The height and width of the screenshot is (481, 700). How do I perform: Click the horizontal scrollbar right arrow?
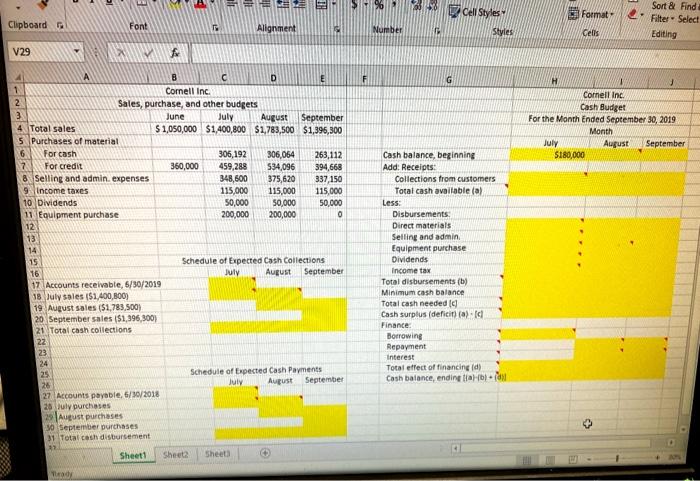[671, 442]
